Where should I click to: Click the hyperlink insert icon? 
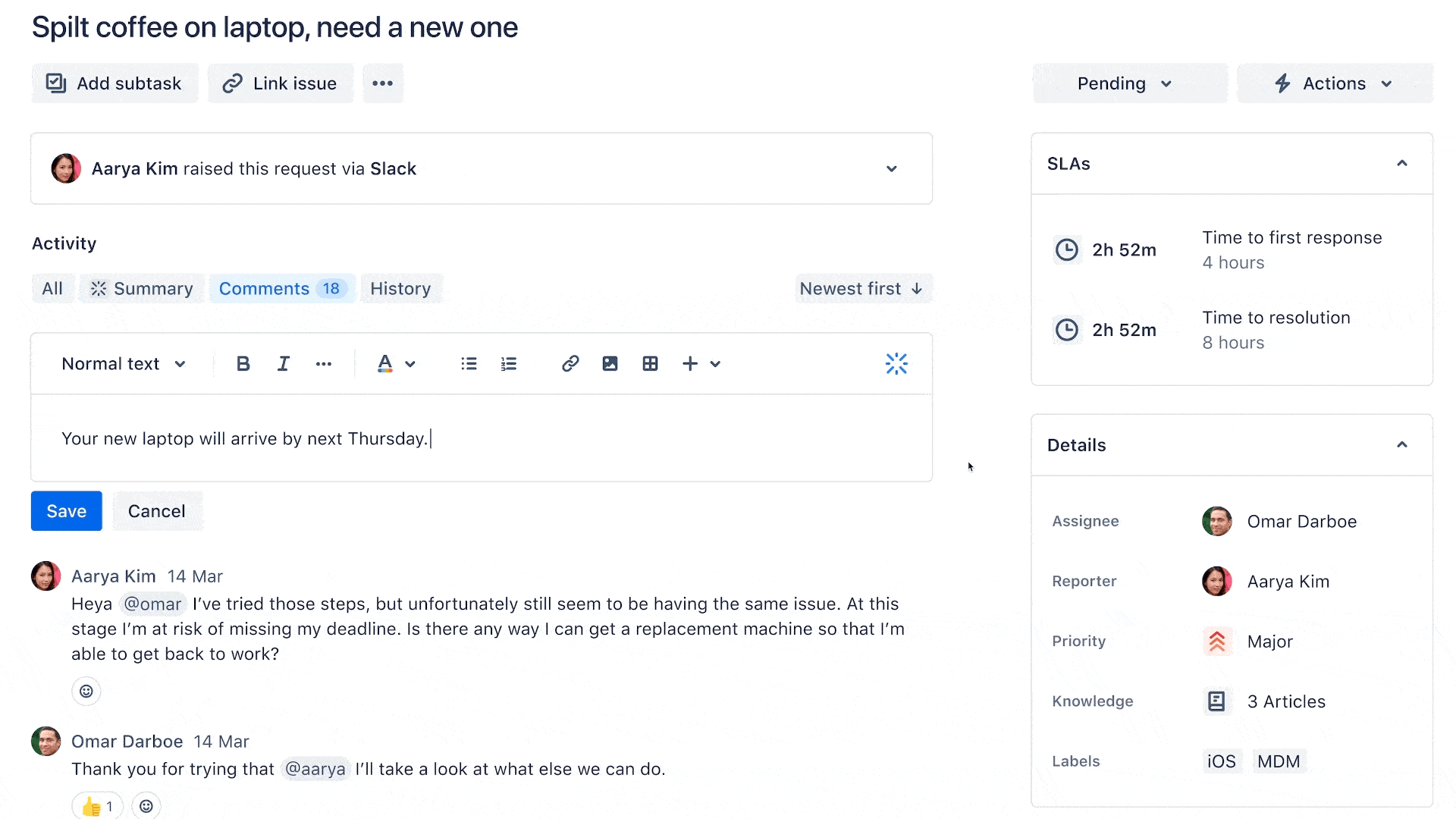568,363
